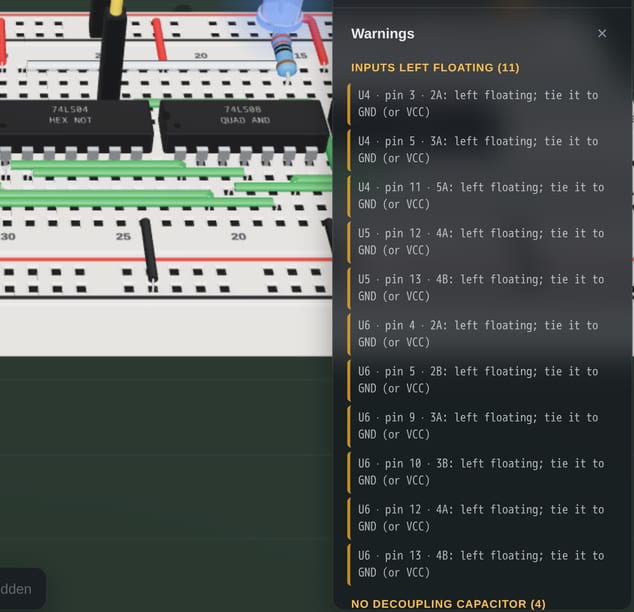Viewport: 634px width, 612px height.
Task: Select the resistor below the LED
Action: coord(285,55)
